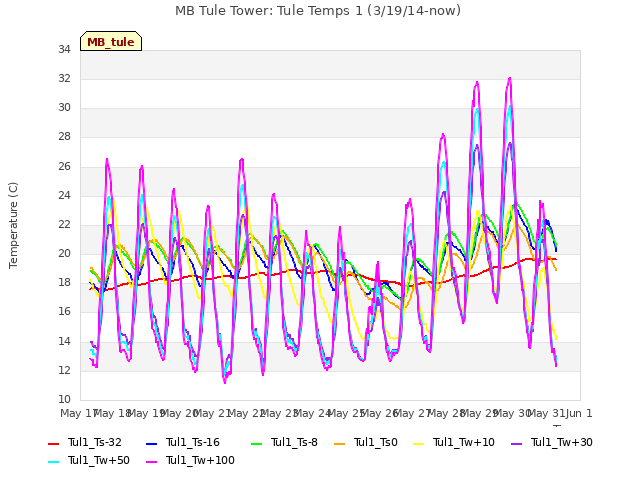Click the purple Tul1_Tw+30 legend swatch

coord(517,444)
